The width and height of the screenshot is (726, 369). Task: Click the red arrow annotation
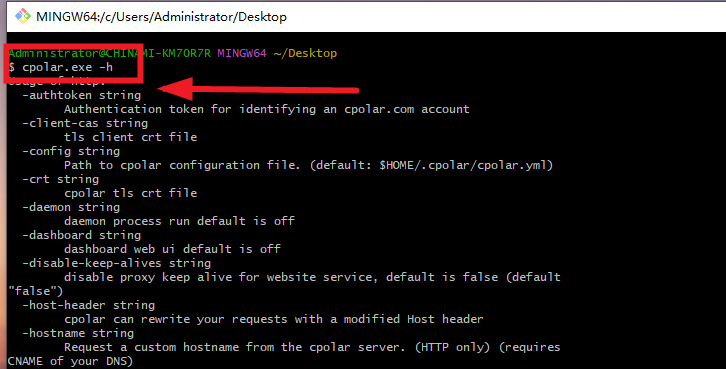(x=258, y=88)
